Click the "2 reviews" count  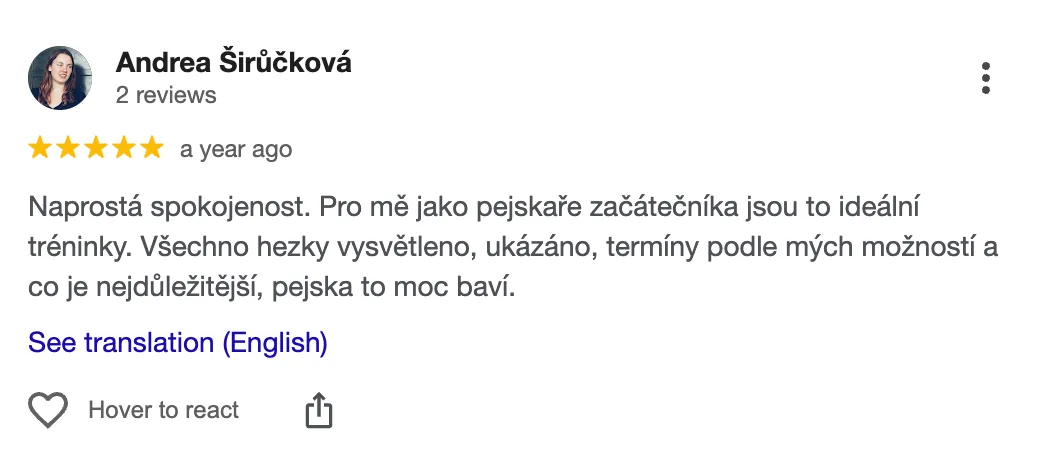pos(166,96)
